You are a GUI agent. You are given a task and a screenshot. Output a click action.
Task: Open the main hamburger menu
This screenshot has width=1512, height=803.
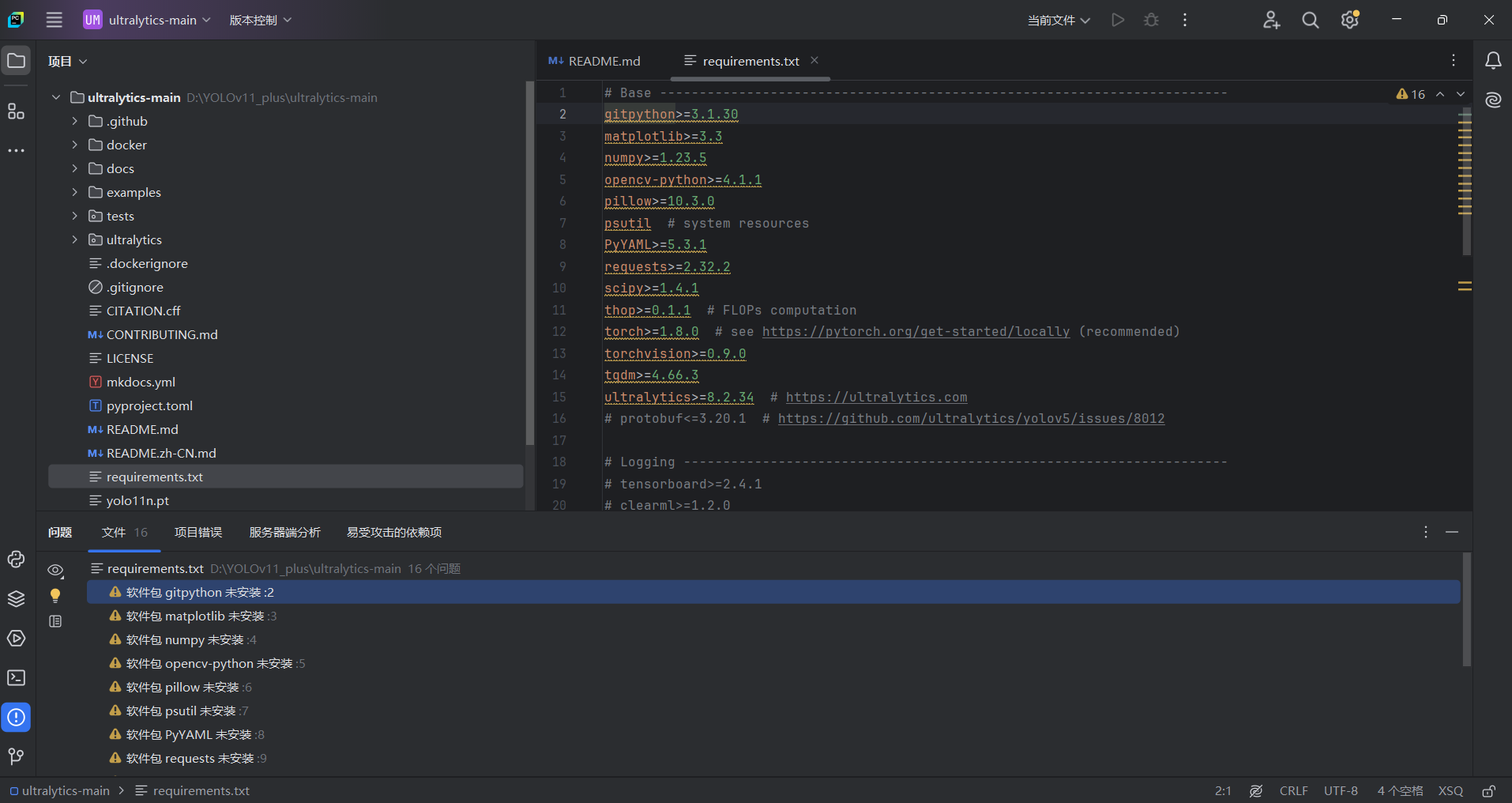pyautogui.click(x=54, y=20)
